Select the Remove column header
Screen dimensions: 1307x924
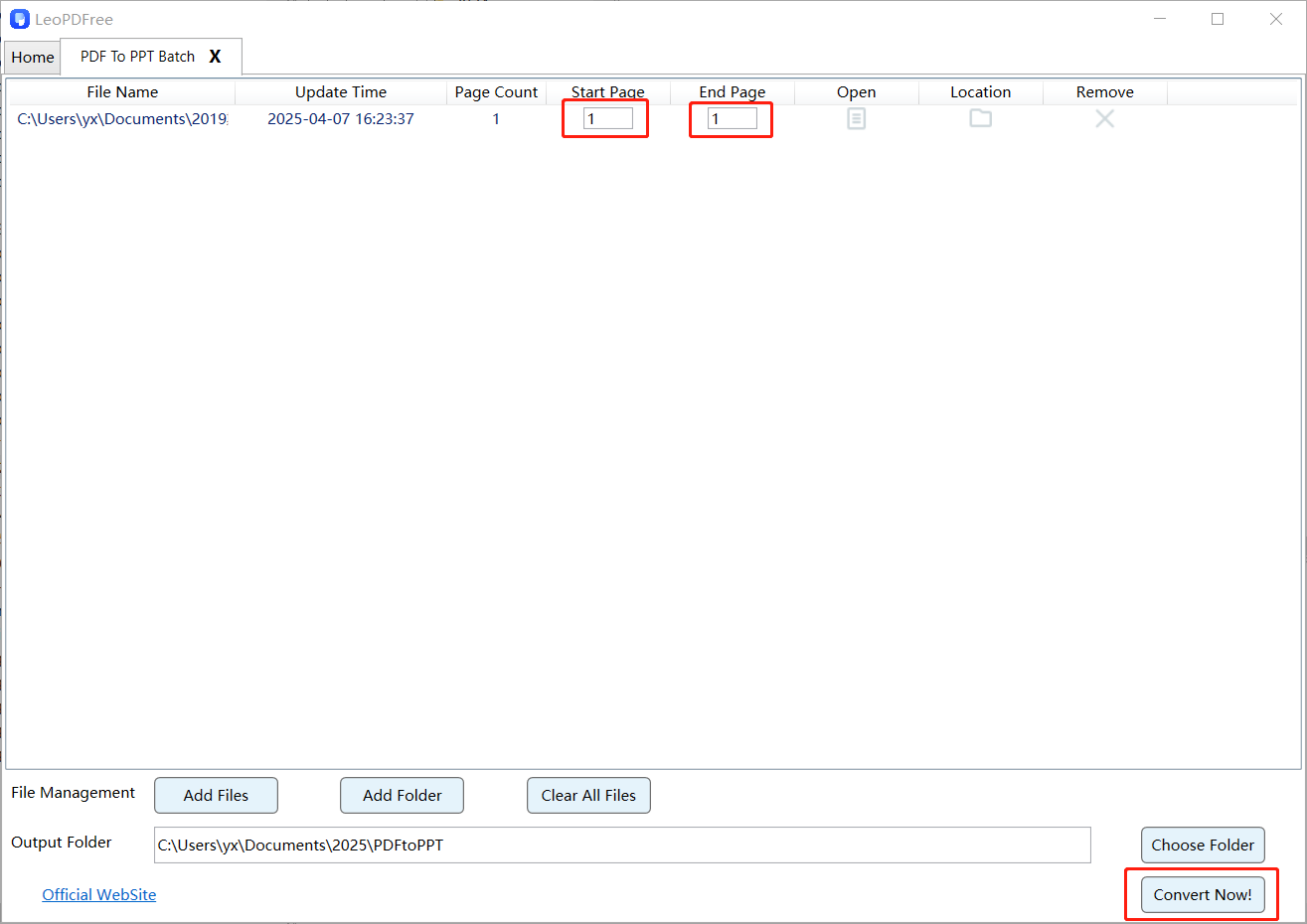pyautogui.click(x=1104, y=91)
